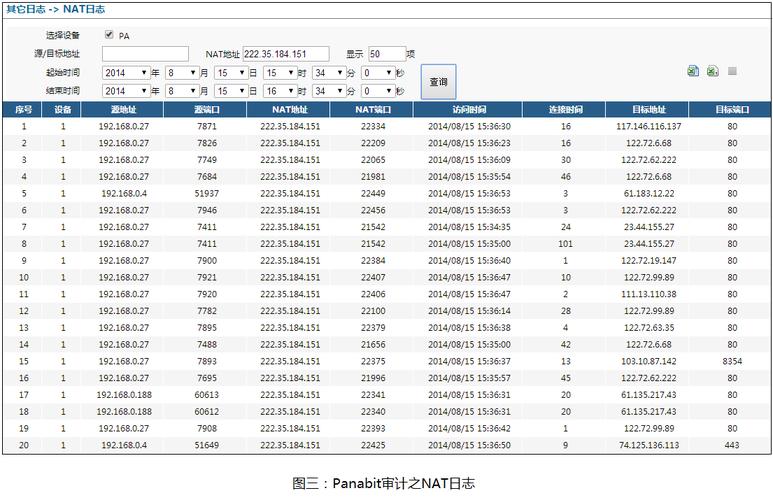Click target address 122.72.63.35
773x500 pixels.
(649, 327)
